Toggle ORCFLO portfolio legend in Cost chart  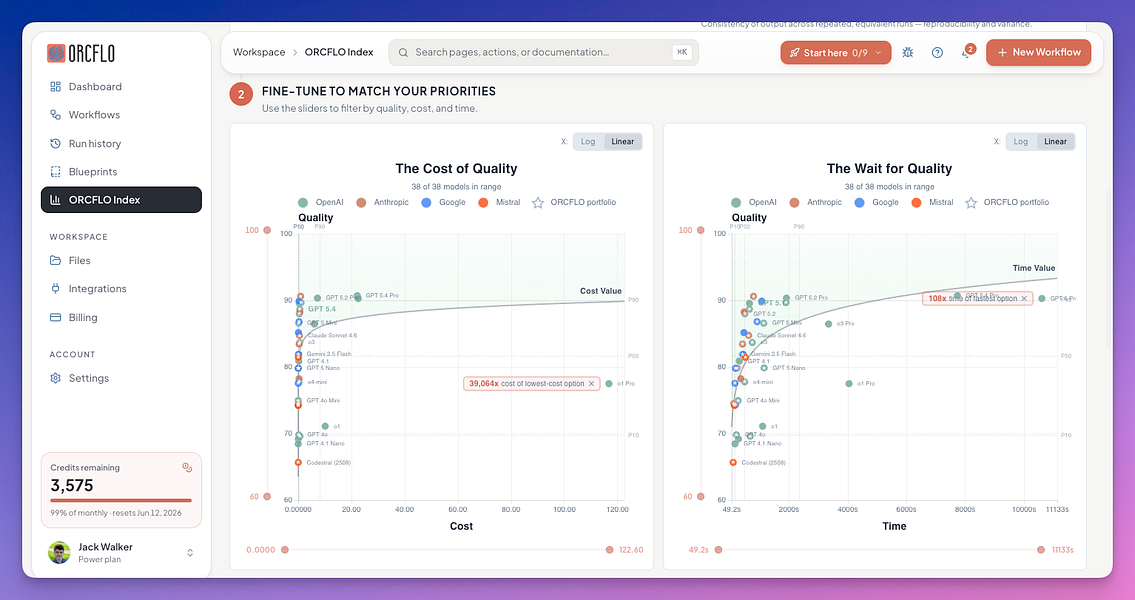coord(574,203)
